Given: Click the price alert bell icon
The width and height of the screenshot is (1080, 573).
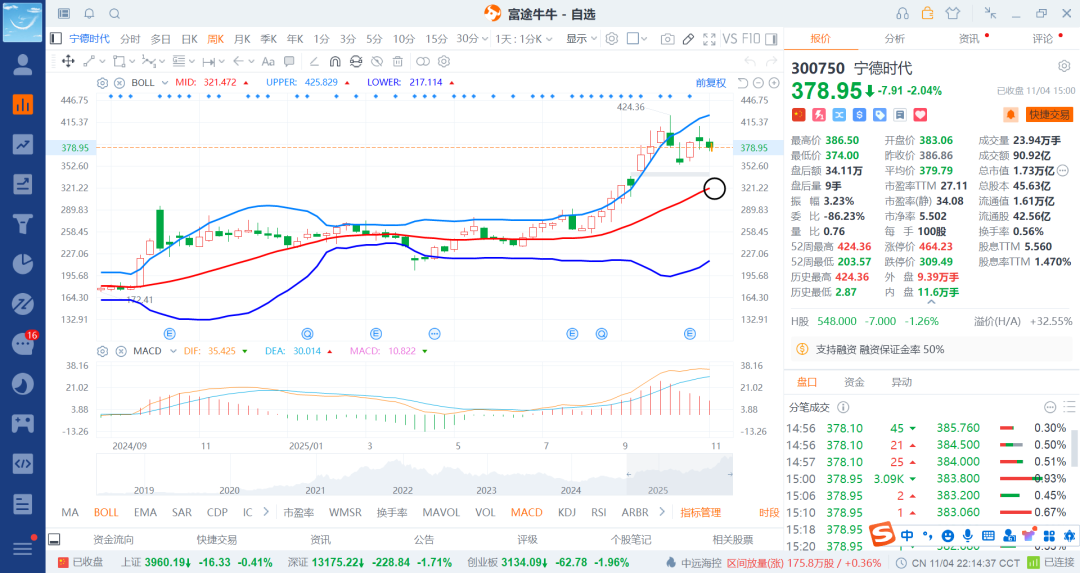Looking at the screenshot, I should click(x=1011, y=115).
